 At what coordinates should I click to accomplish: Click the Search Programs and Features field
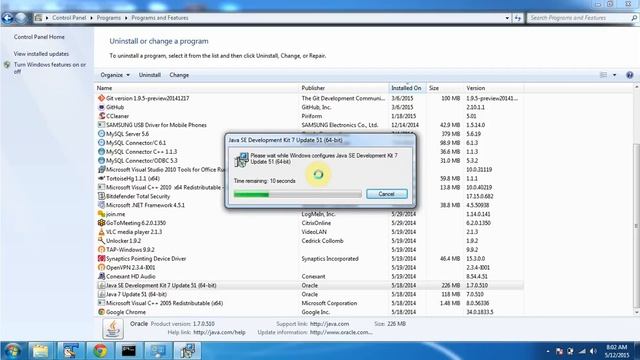pos(579,18)
